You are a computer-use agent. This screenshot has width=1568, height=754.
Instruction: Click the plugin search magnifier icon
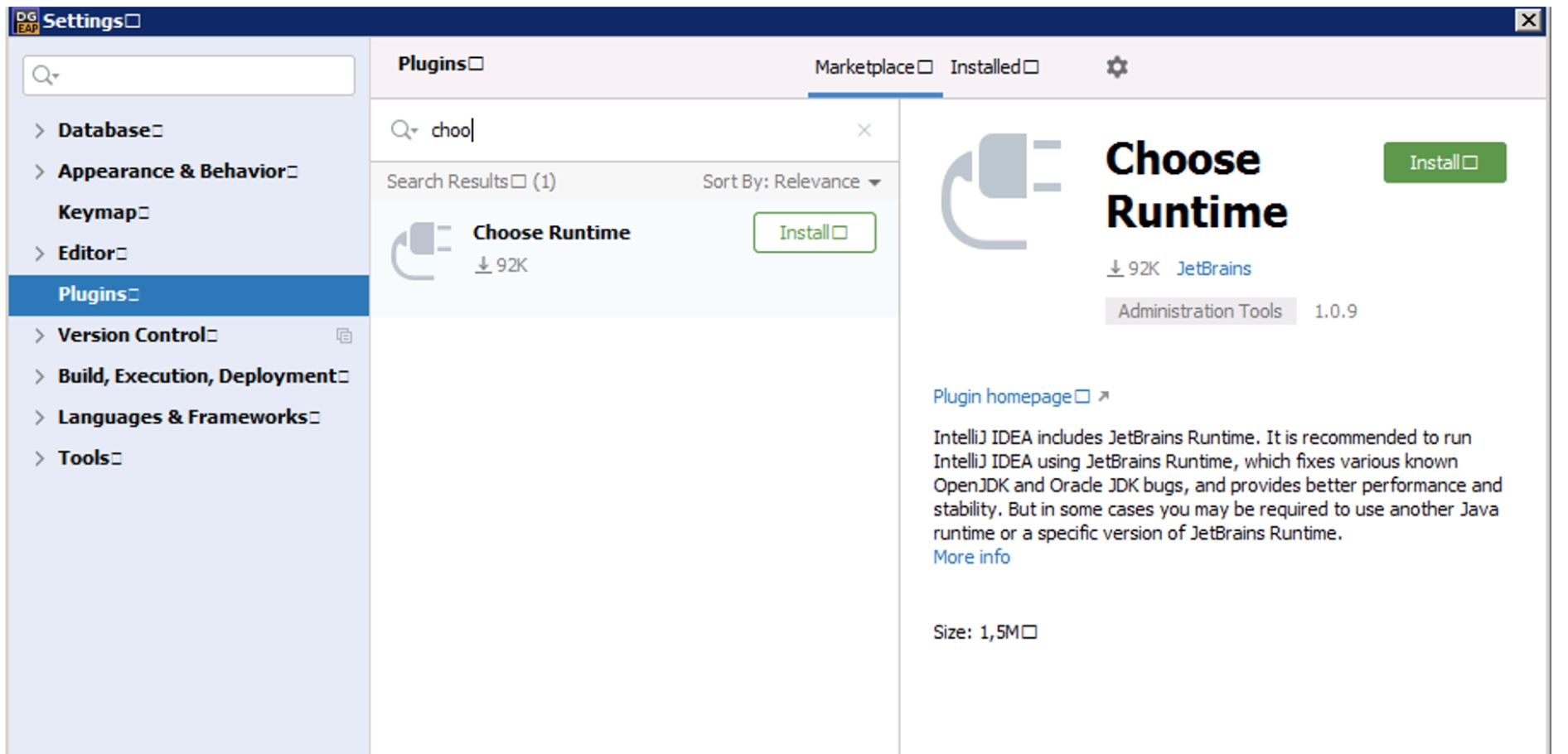click(x=403, y=130)
